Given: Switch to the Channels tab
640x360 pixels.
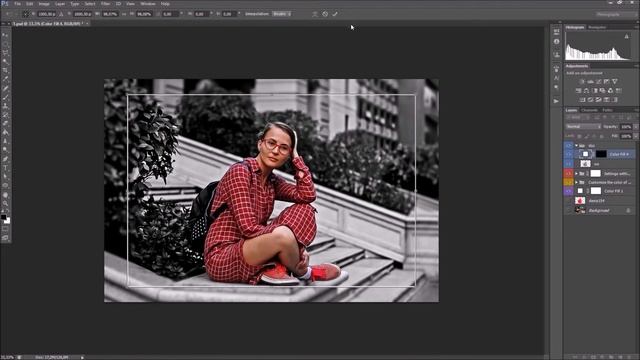Looking at the screenshot, I should click(x=589, y=110).
